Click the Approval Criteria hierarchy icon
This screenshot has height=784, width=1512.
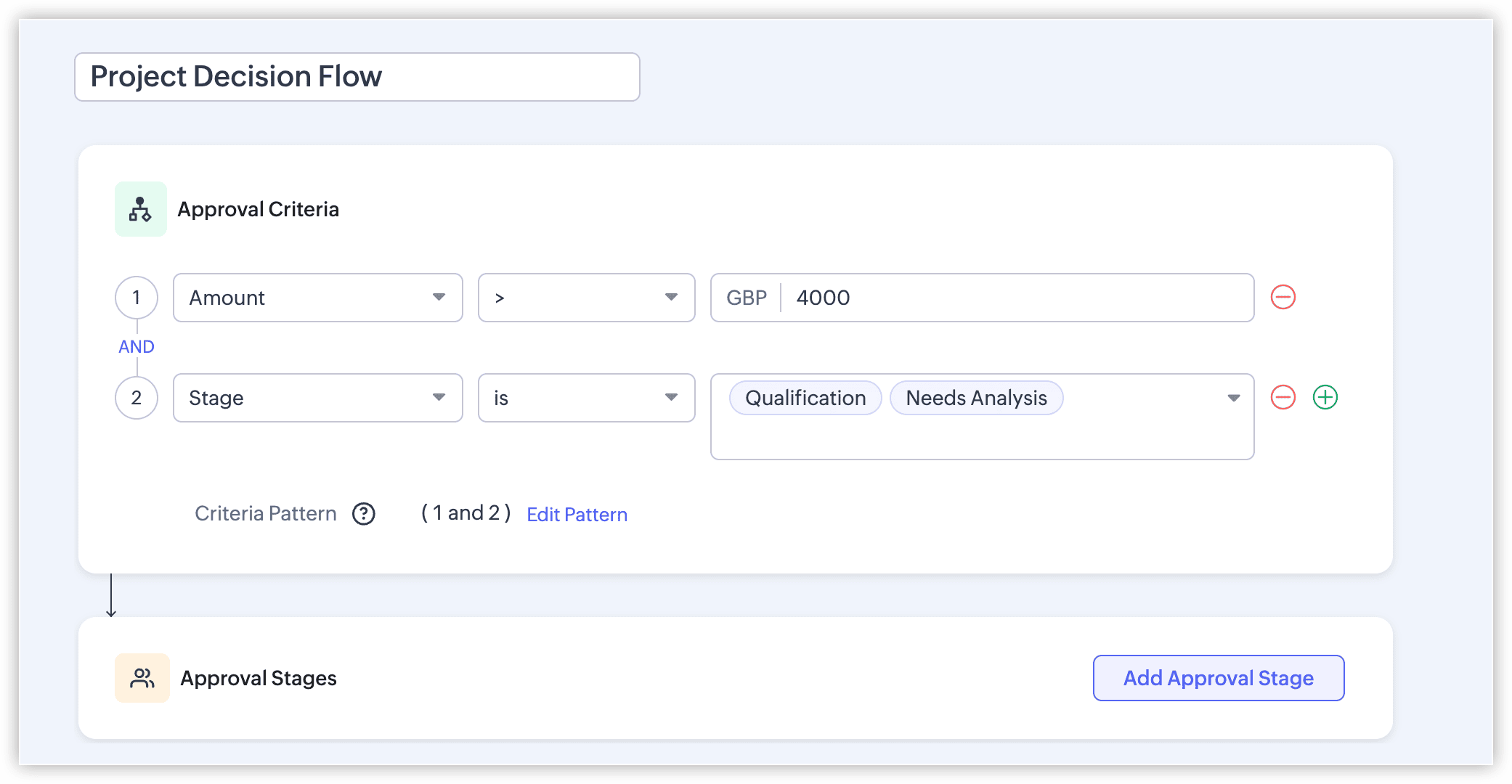[141, 209]
